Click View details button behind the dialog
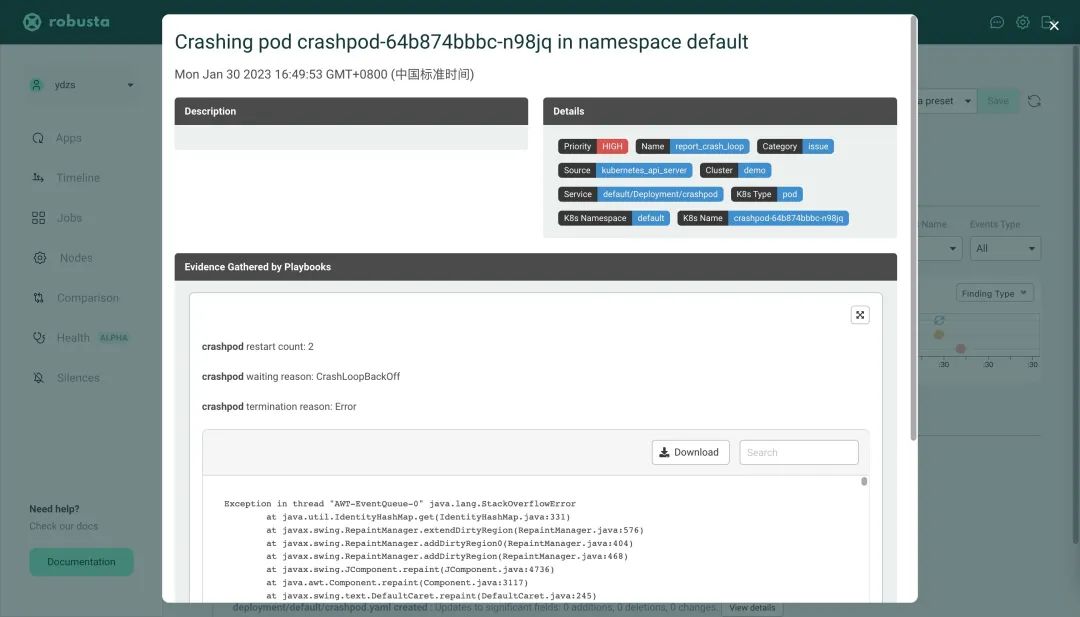Image resolution: width=1080 pixels, height=617 pixels. click(x=752, y=608)
